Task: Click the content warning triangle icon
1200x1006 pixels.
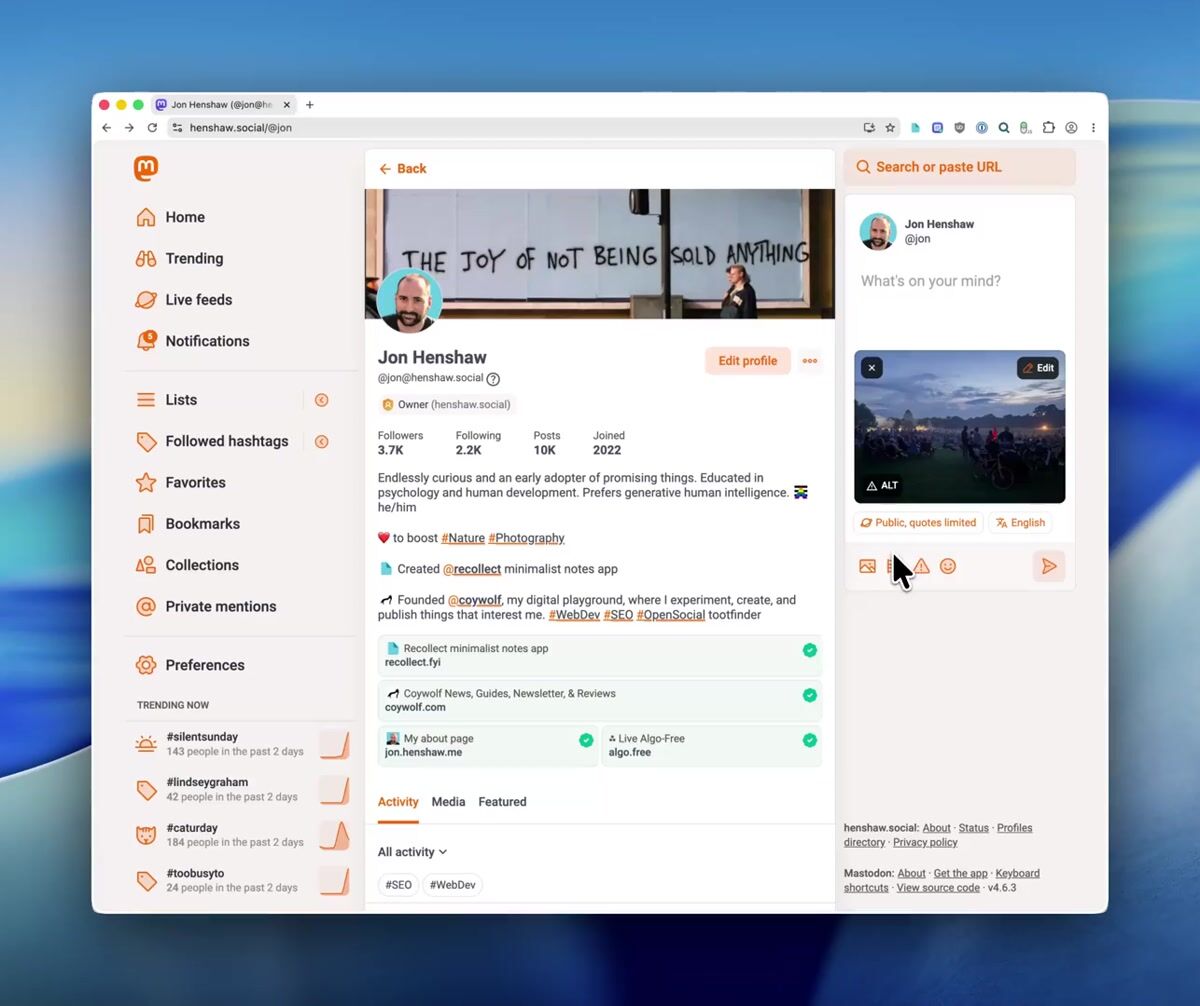Action: 921,567
